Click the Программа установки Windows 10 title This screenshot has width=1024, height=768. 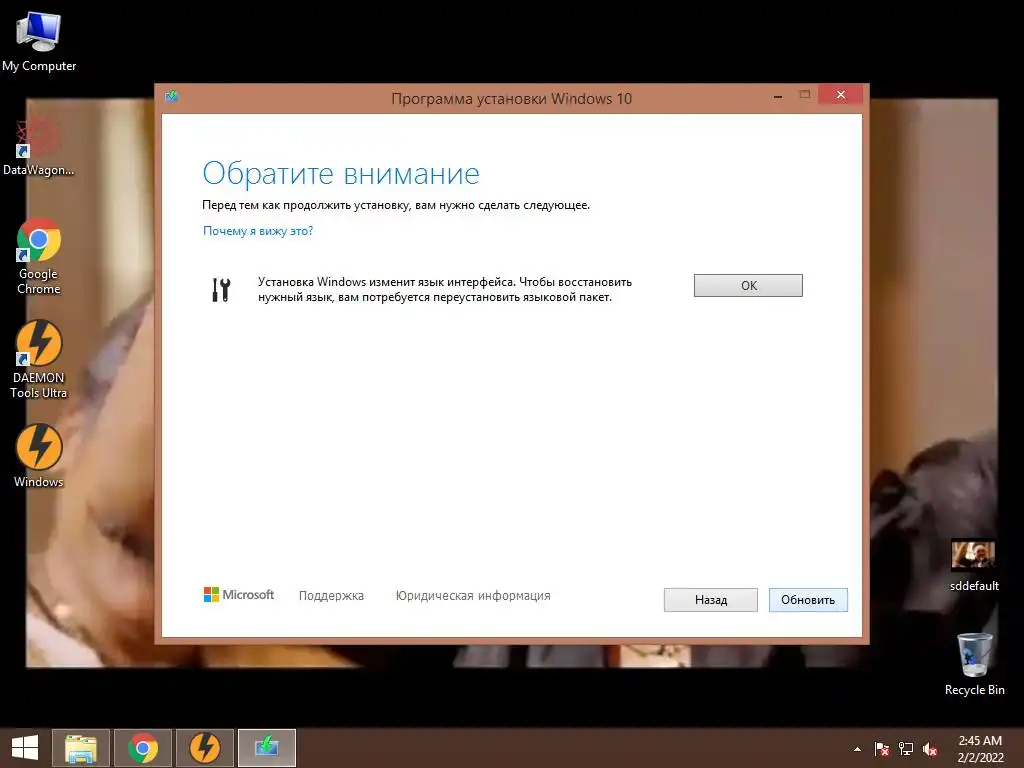[511, 99]
